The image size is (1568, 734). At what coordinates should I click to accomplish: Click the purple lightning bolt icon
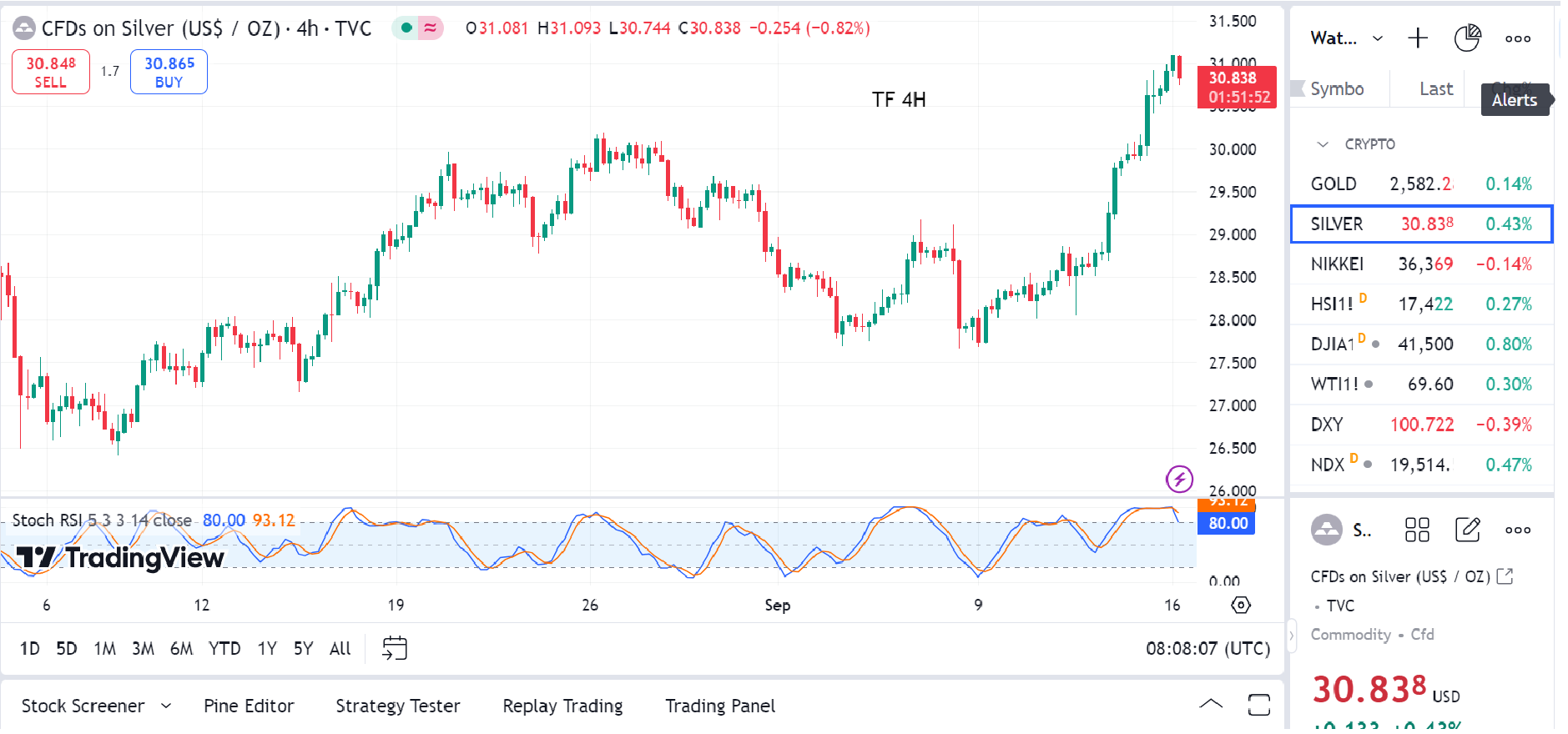1178,479
